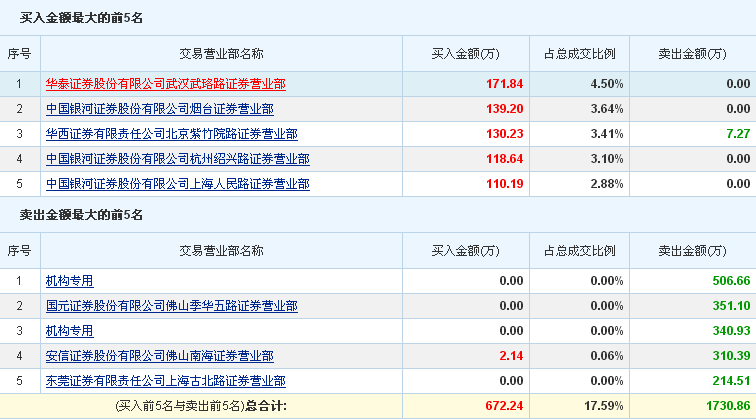The width and height of the screenshot is (756, 419).
Task: Click the 买入金额最大的前5名 heading
Action: 81,18
